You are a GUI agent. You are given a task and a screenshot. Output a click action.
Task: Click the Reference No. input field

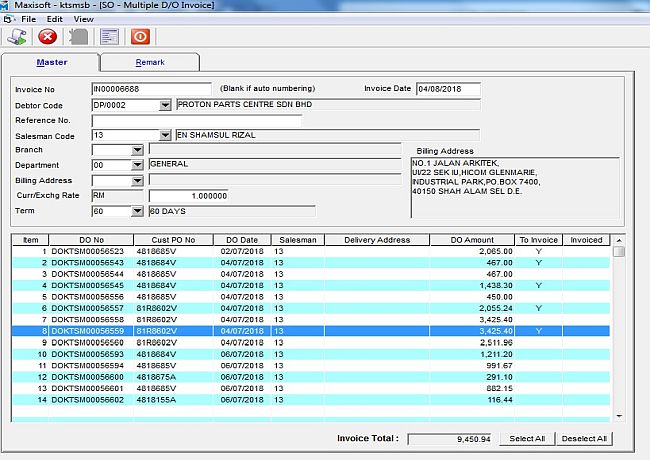click(x=196, y=120)
